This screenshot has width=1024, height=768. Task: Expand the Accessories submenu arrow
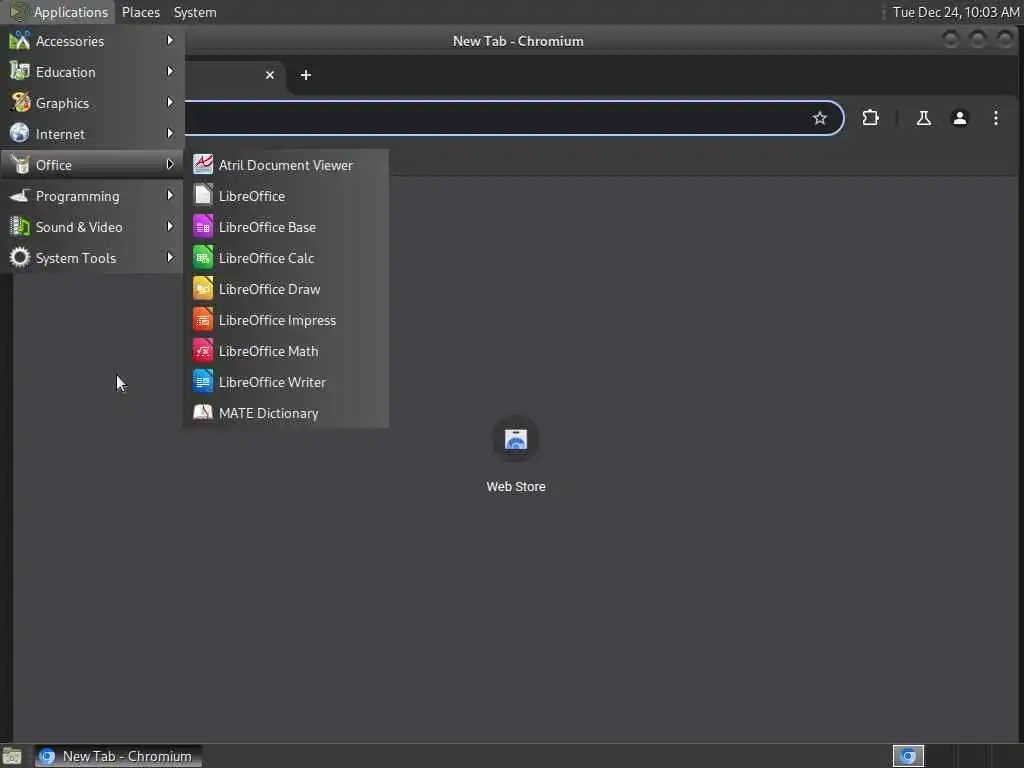(x=170, y=40)
